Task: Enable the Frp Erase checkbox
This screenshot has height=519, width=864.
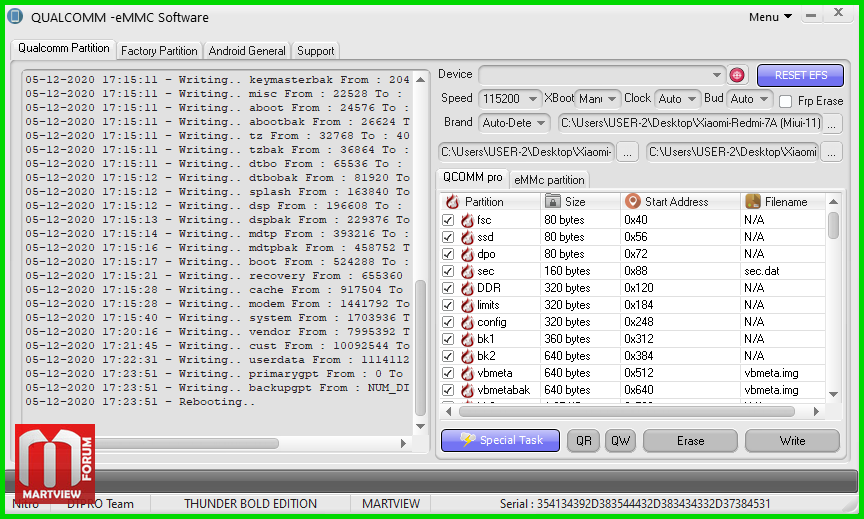Action: (786, 101)
